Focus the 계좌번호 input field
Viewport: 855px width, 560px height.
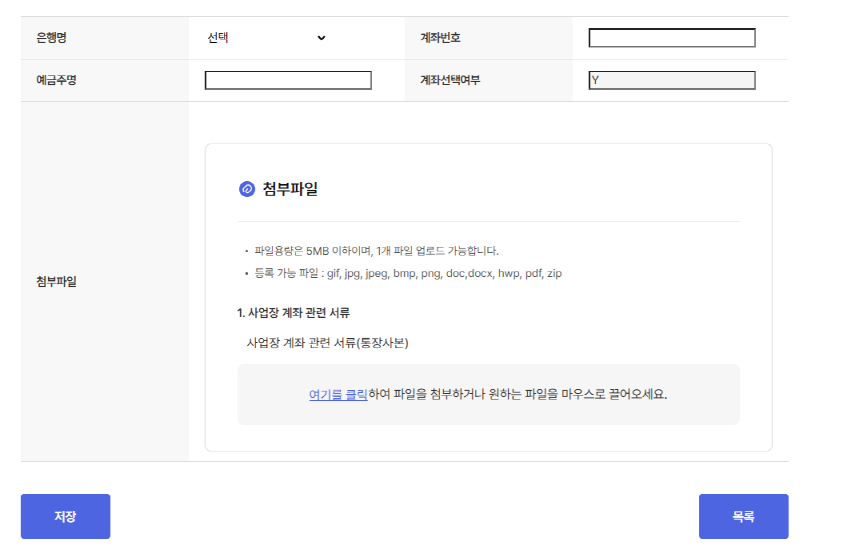pyautogui.click(x=671, y=38)
